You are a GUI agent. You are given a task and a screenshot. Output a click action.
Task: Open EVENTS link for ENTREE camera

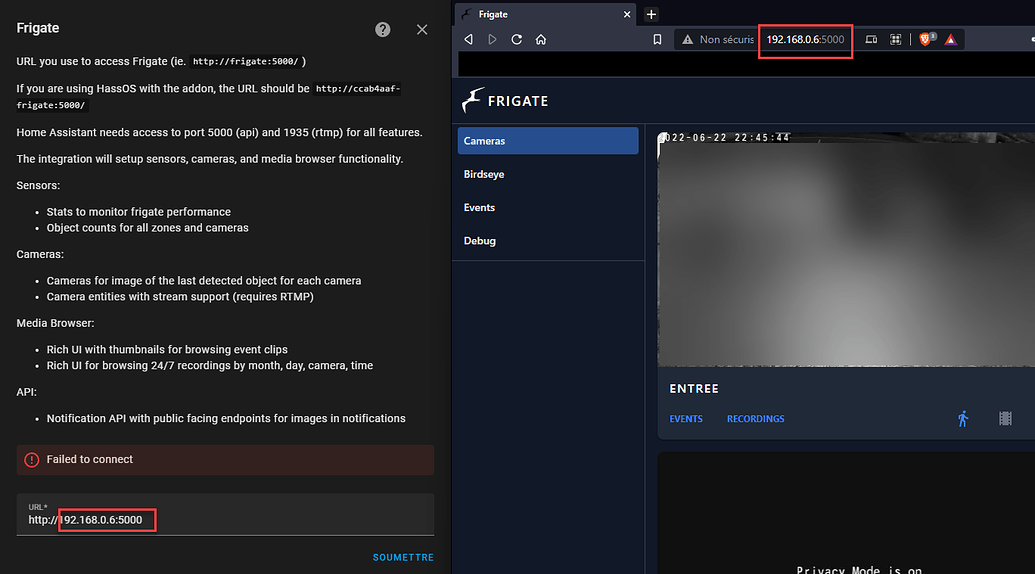pyautogui.click(x=686, y=419)
